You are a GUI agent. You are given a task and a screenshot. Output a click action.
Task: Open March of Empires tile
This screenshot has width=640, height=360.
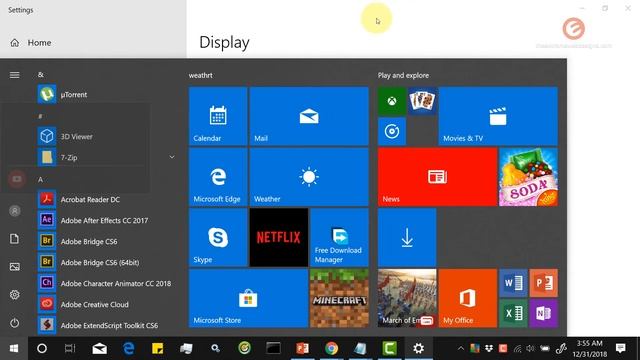click(x=407, y=298)
